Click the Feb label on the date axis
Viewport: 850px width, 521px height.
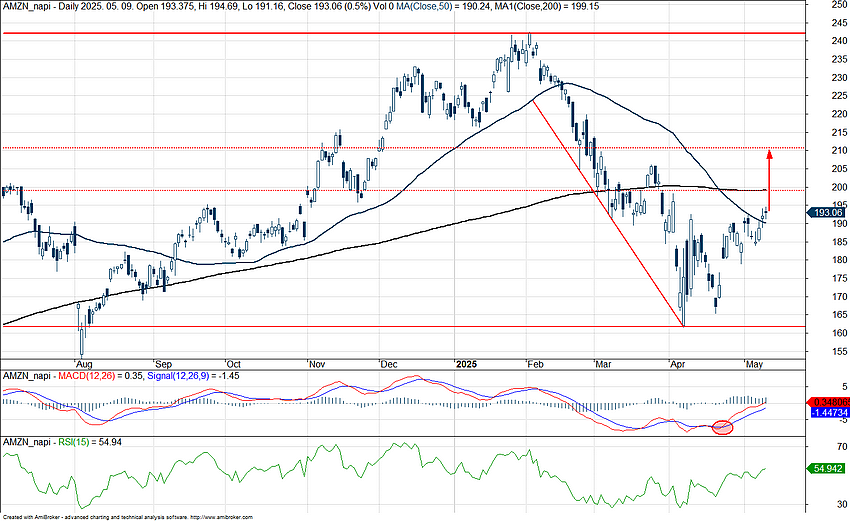point(535,364)
